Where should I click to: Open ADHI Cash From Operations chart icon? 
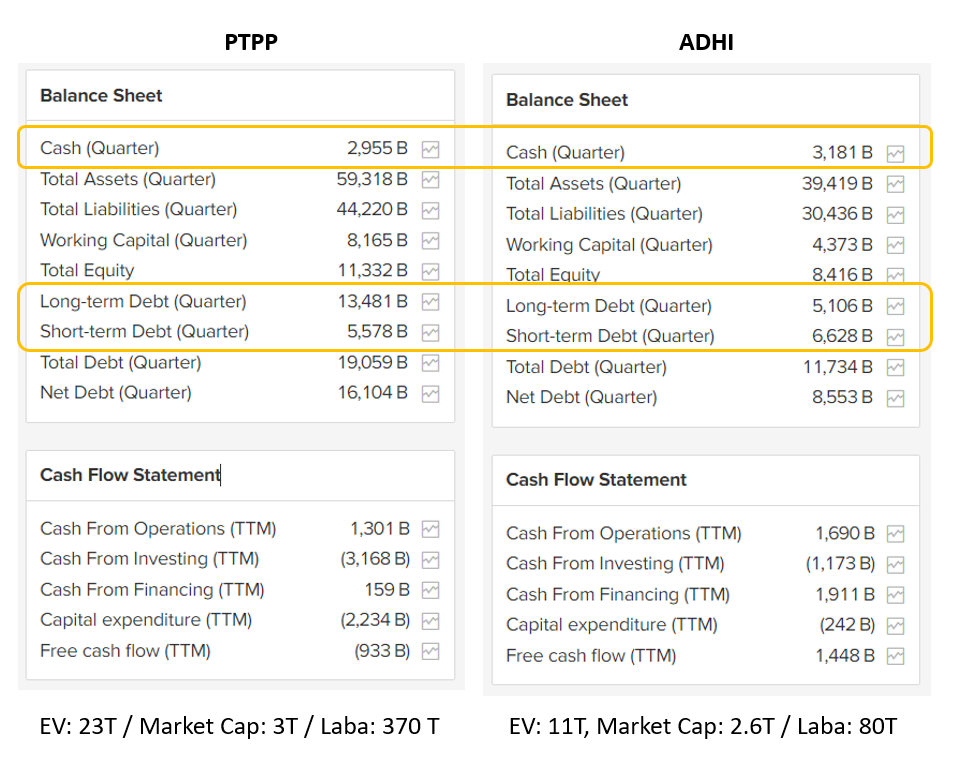(895, 534)
